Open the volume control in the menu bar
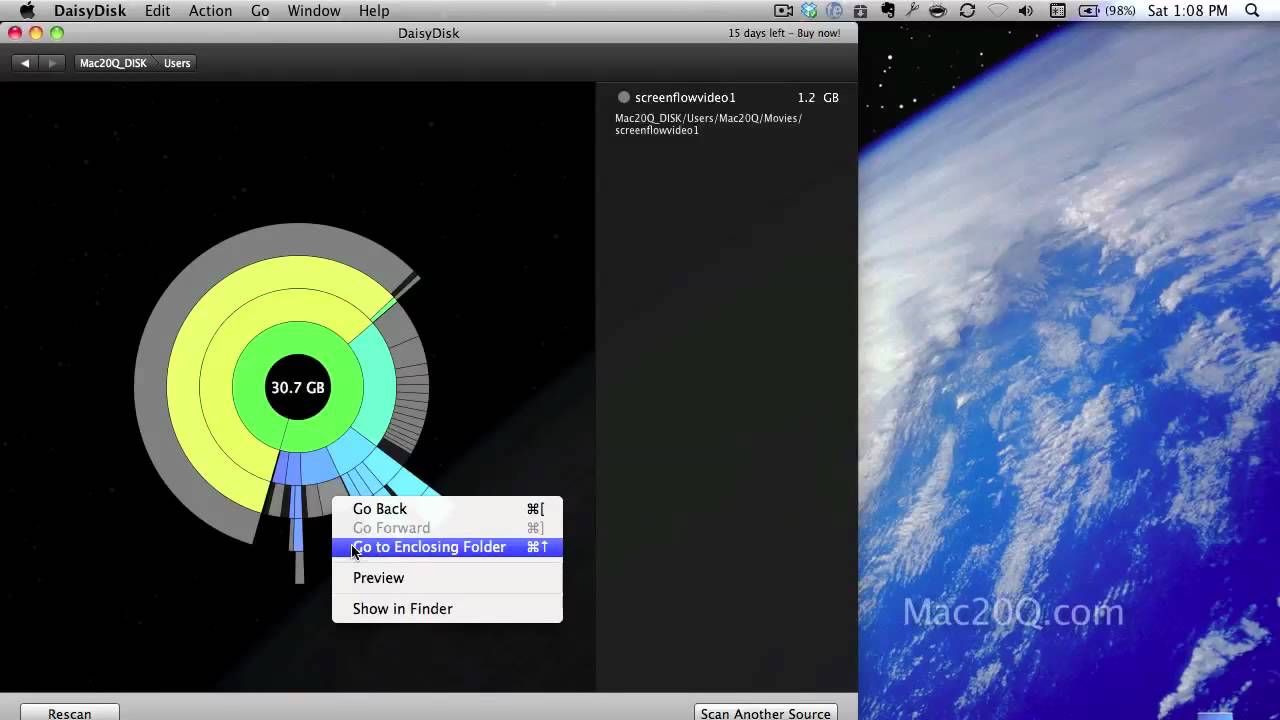This screenshot has height=720, width=1280. tap(1026, 11)
